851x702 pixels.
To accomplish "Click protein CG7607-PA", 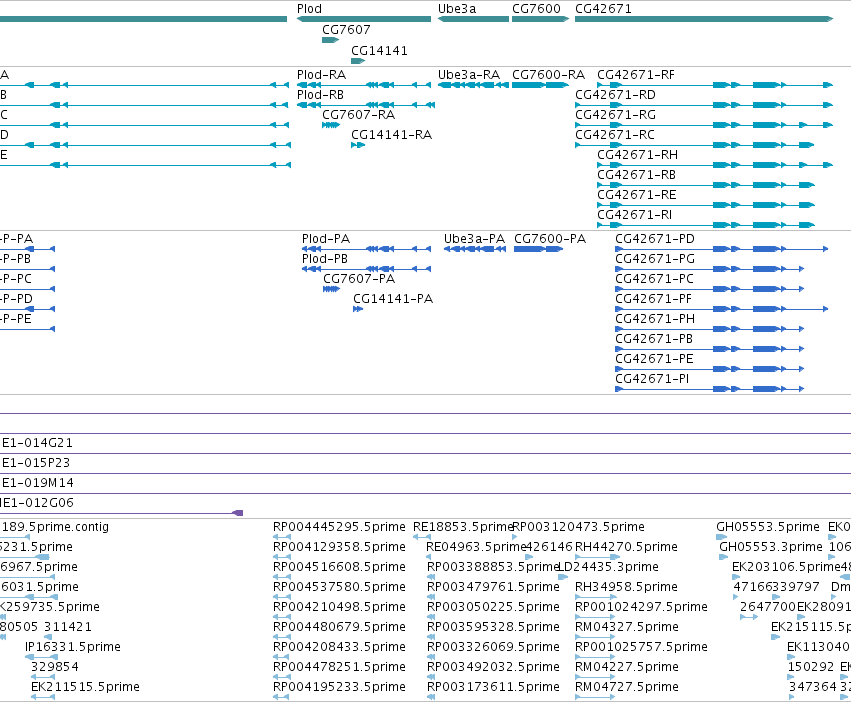I will pyautogui.click(x=359, y=279).
